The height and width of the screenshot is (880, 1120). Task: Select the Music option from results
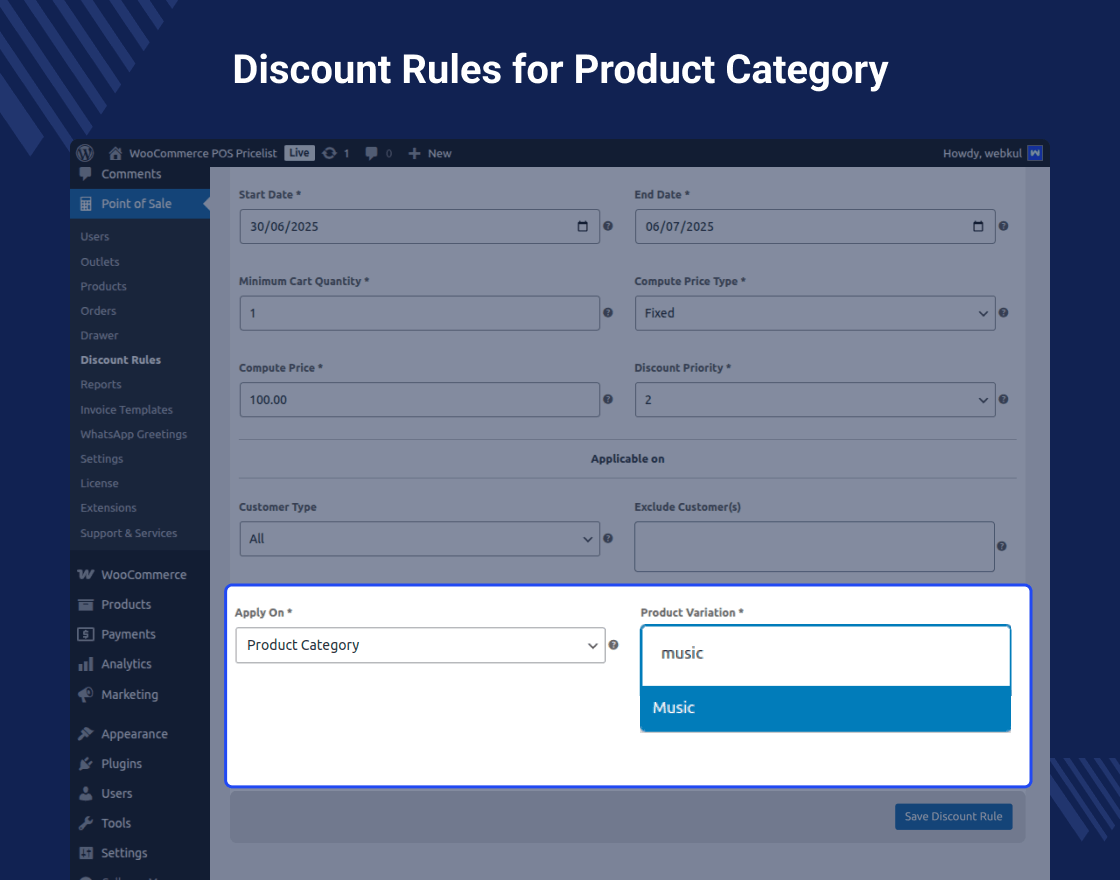[825, 708]
